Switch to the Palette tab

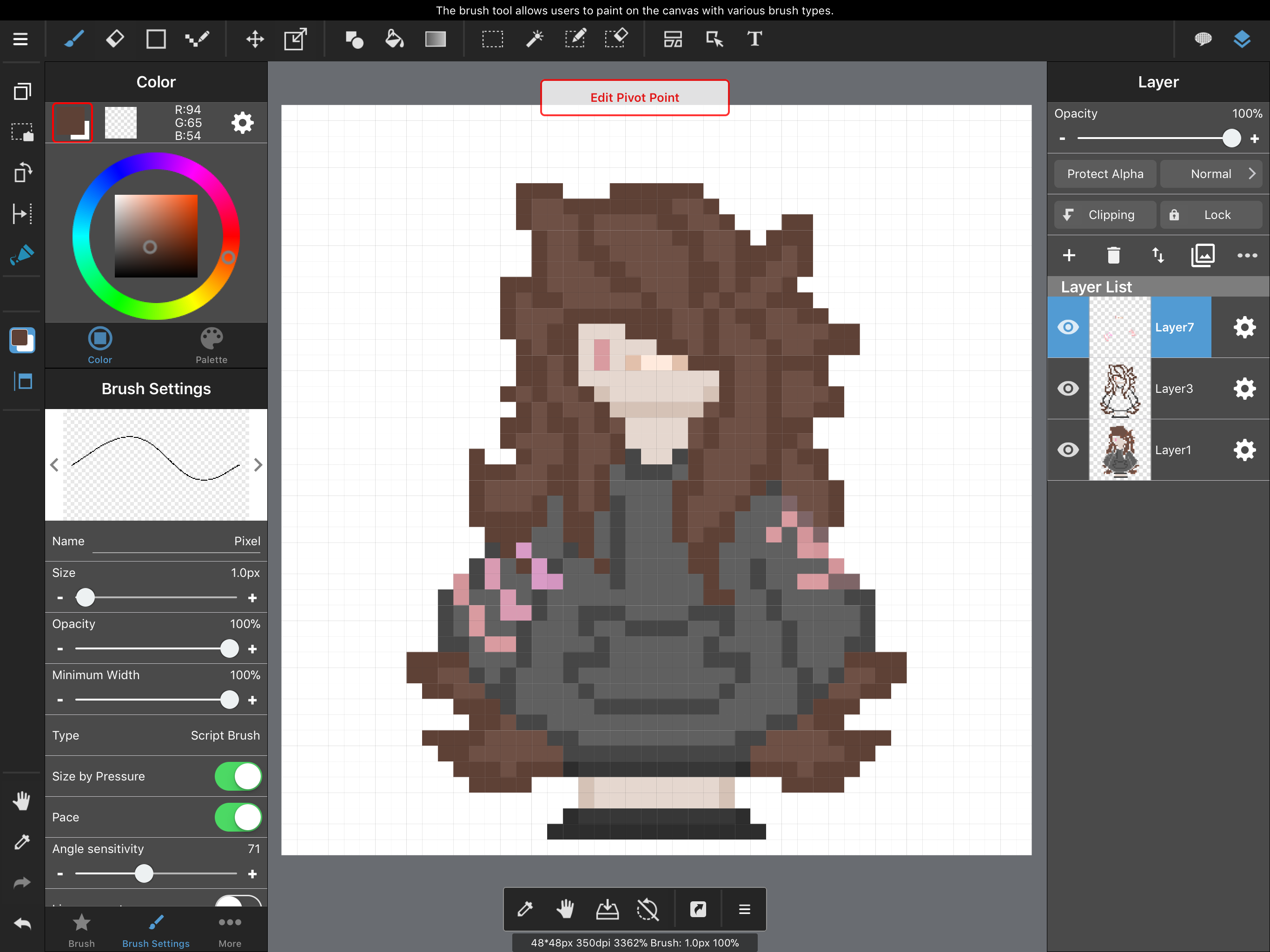click(x=212, y=345)
